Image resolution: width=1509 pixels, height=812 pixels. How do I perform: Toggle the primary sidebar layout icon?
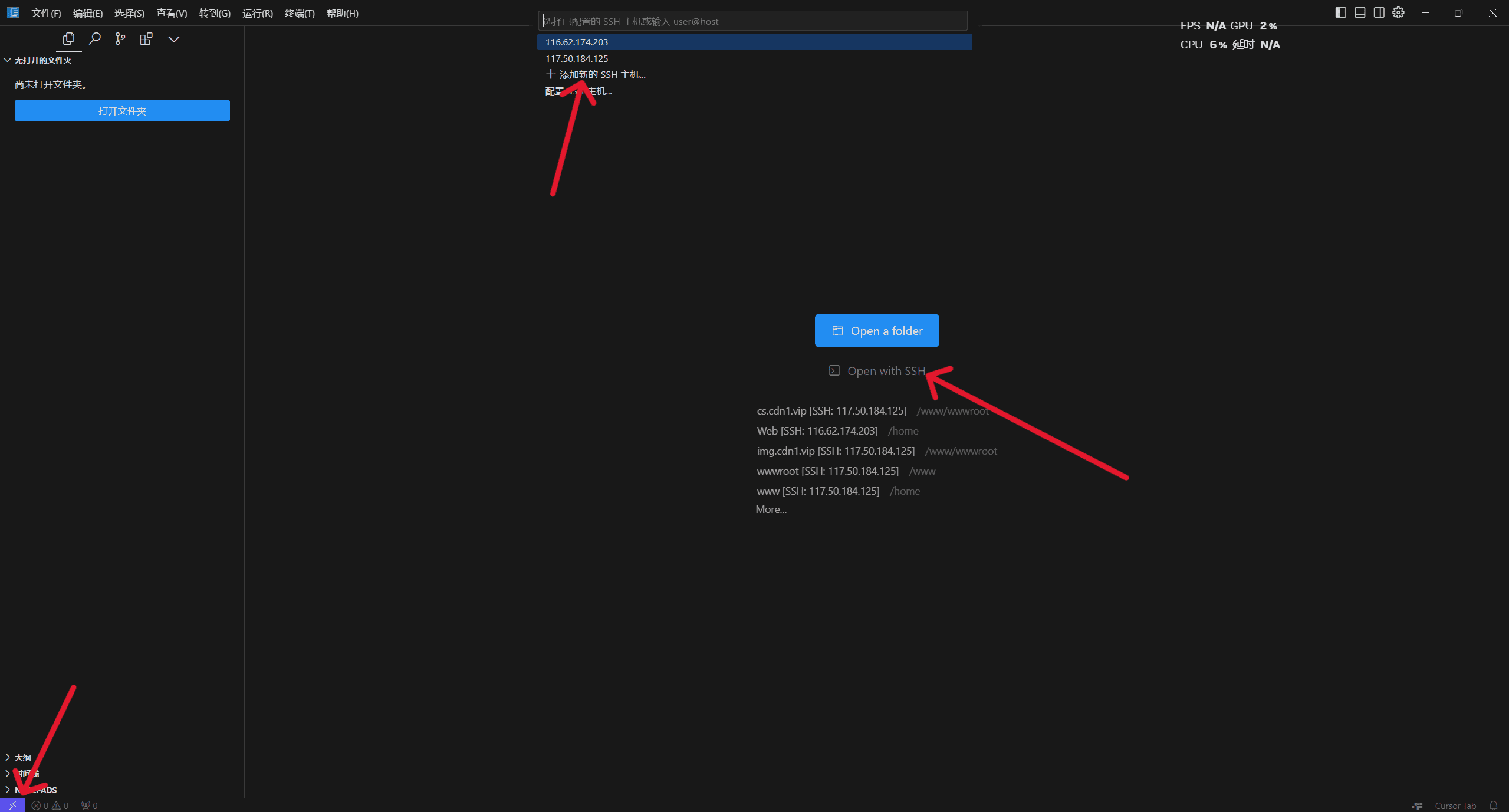[x=1340, y=12]
